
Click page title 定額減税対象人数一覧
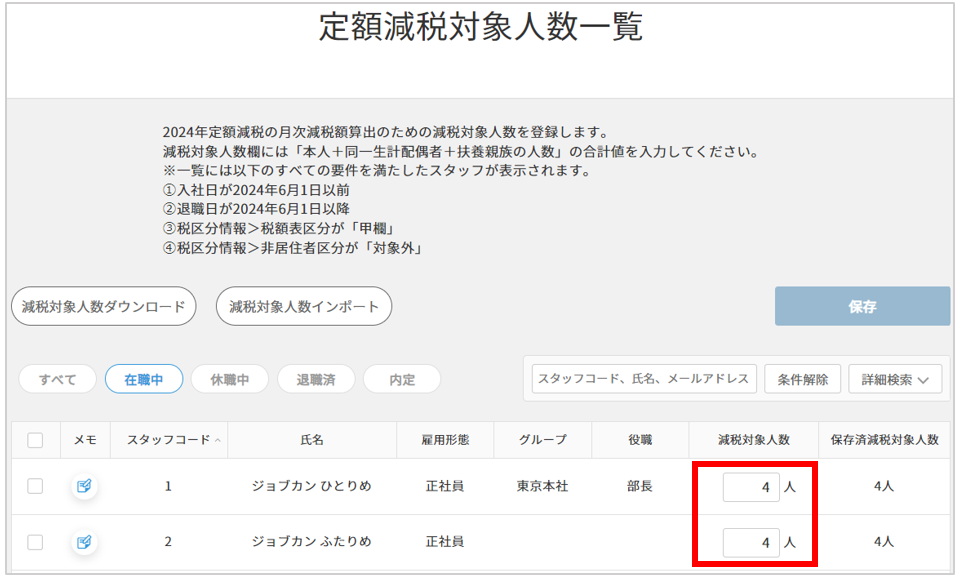(x=480, y=27)
